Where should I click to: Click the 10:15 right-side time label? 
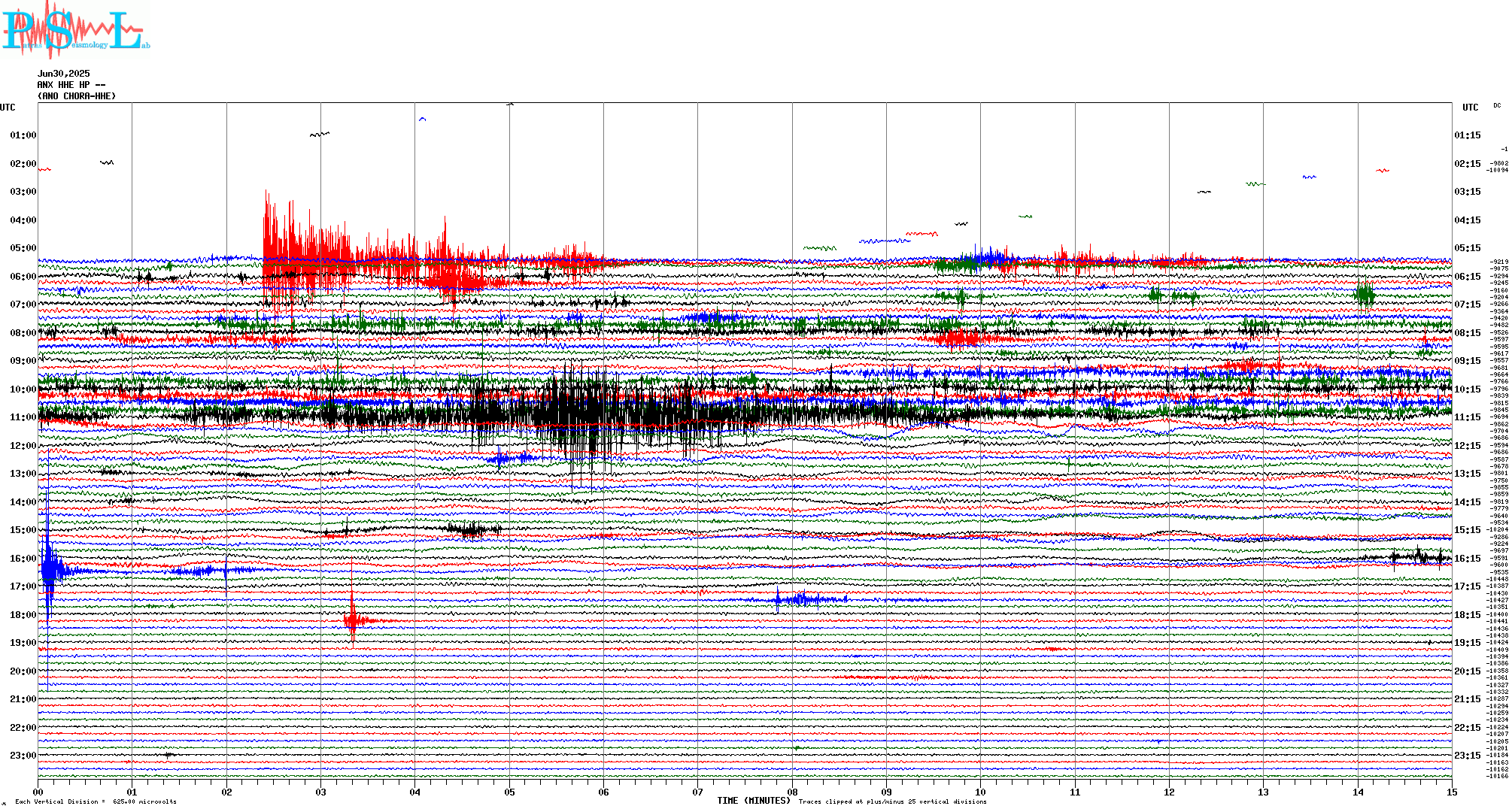point(1467,389)
